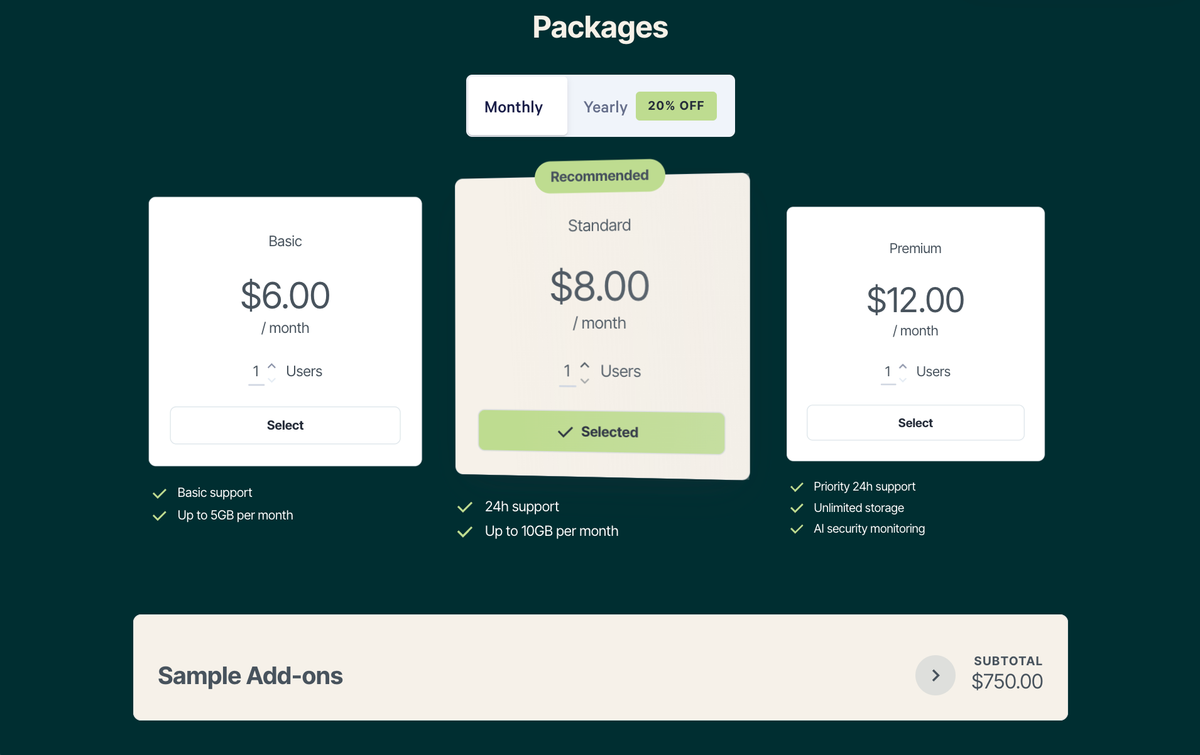
Task: Decrease Basic plan users with down arrow
Action: click(272, 379)
